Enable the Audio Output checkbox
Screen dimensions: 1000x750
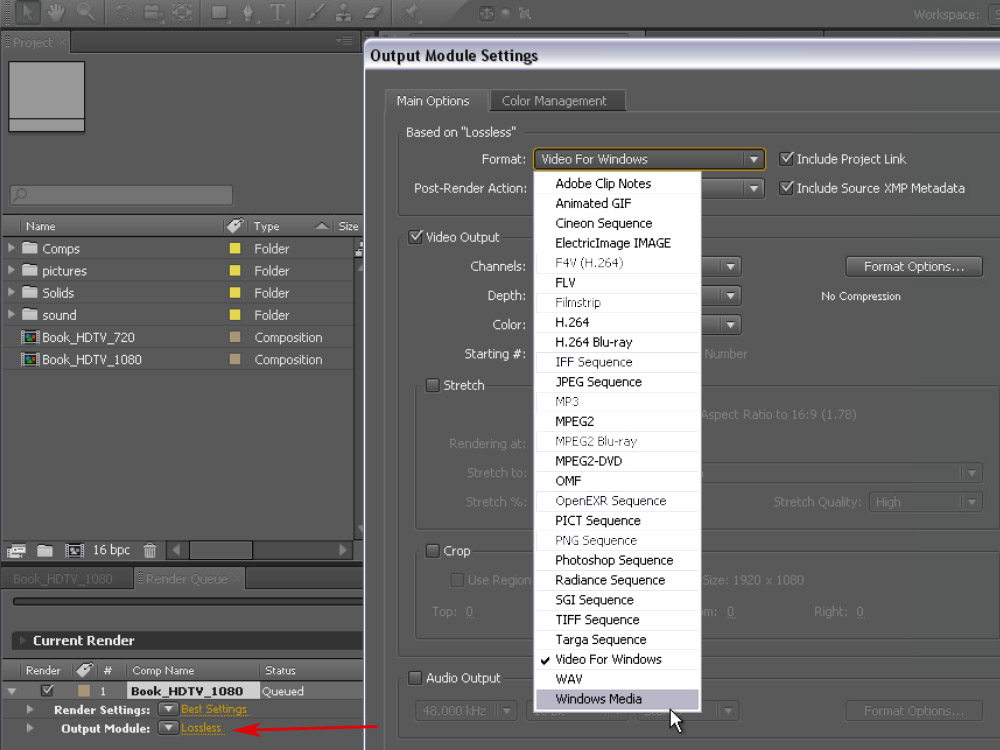(415, 678)
